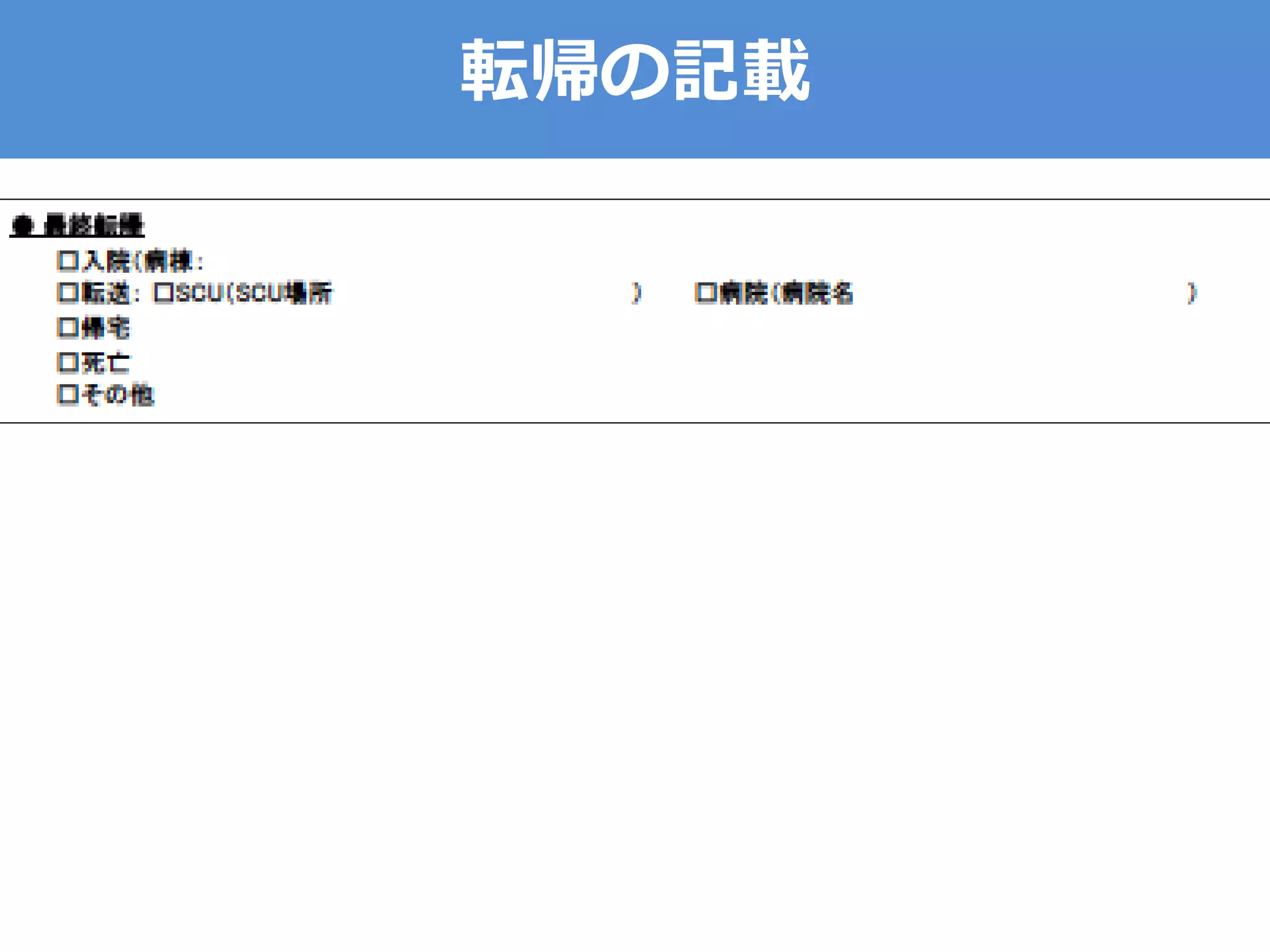1270x952 pixels.
Task: Select the 死亡 label text
Action: pos(105,362)
